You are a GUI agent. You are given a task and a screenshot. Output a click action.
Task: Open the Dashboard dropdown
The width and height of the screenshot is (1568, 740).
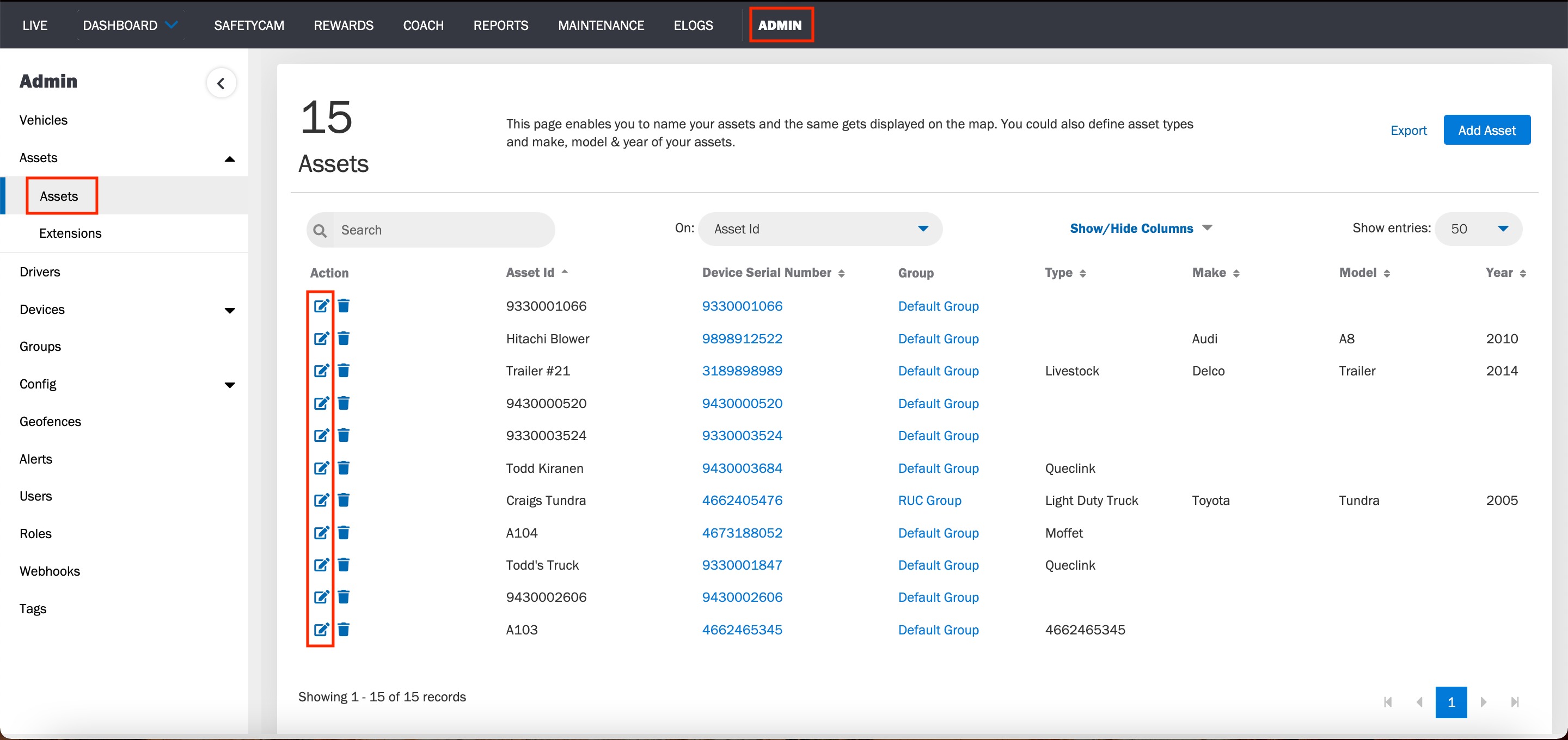(x=130, y=25)
